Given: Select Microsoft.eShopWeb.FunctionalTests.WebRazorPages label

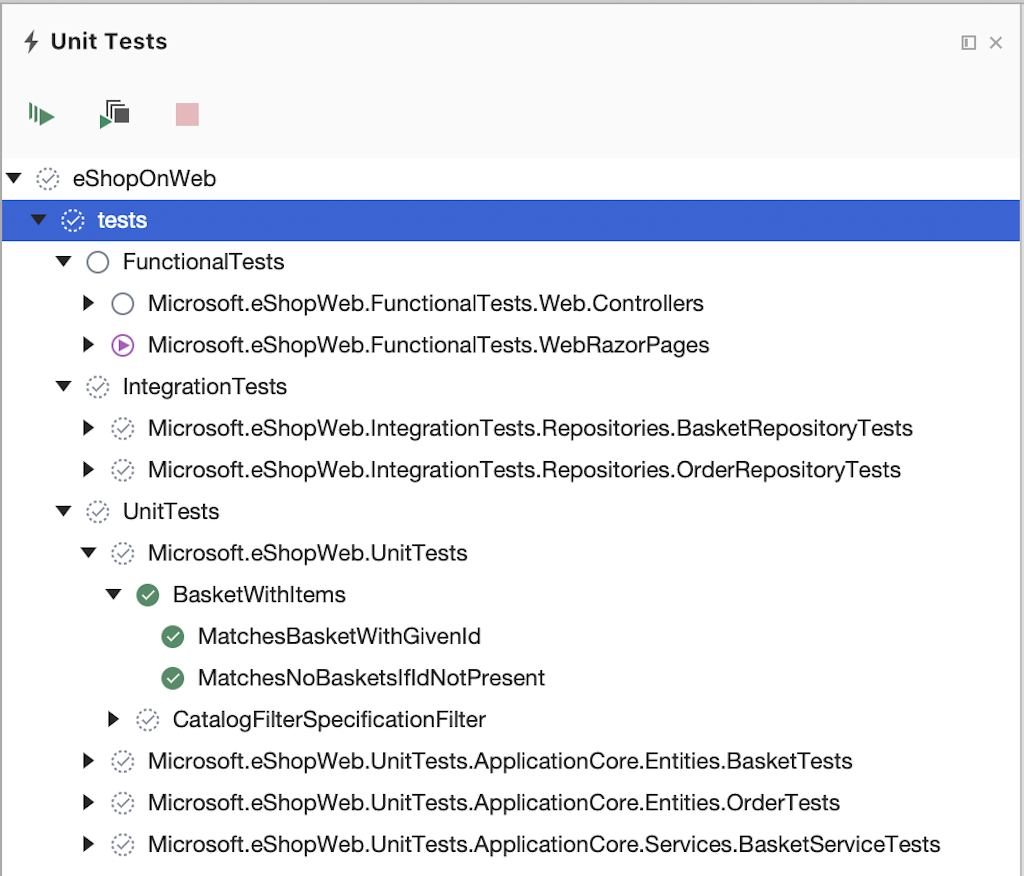Looking at the screenshot, I should (x=428, y=345).
